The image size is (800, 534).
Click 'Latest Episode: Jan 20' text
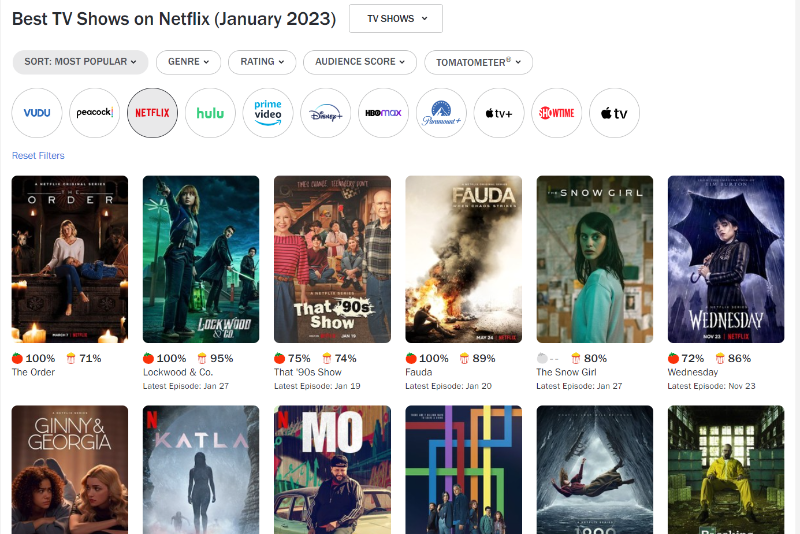[x=448, y=386]
